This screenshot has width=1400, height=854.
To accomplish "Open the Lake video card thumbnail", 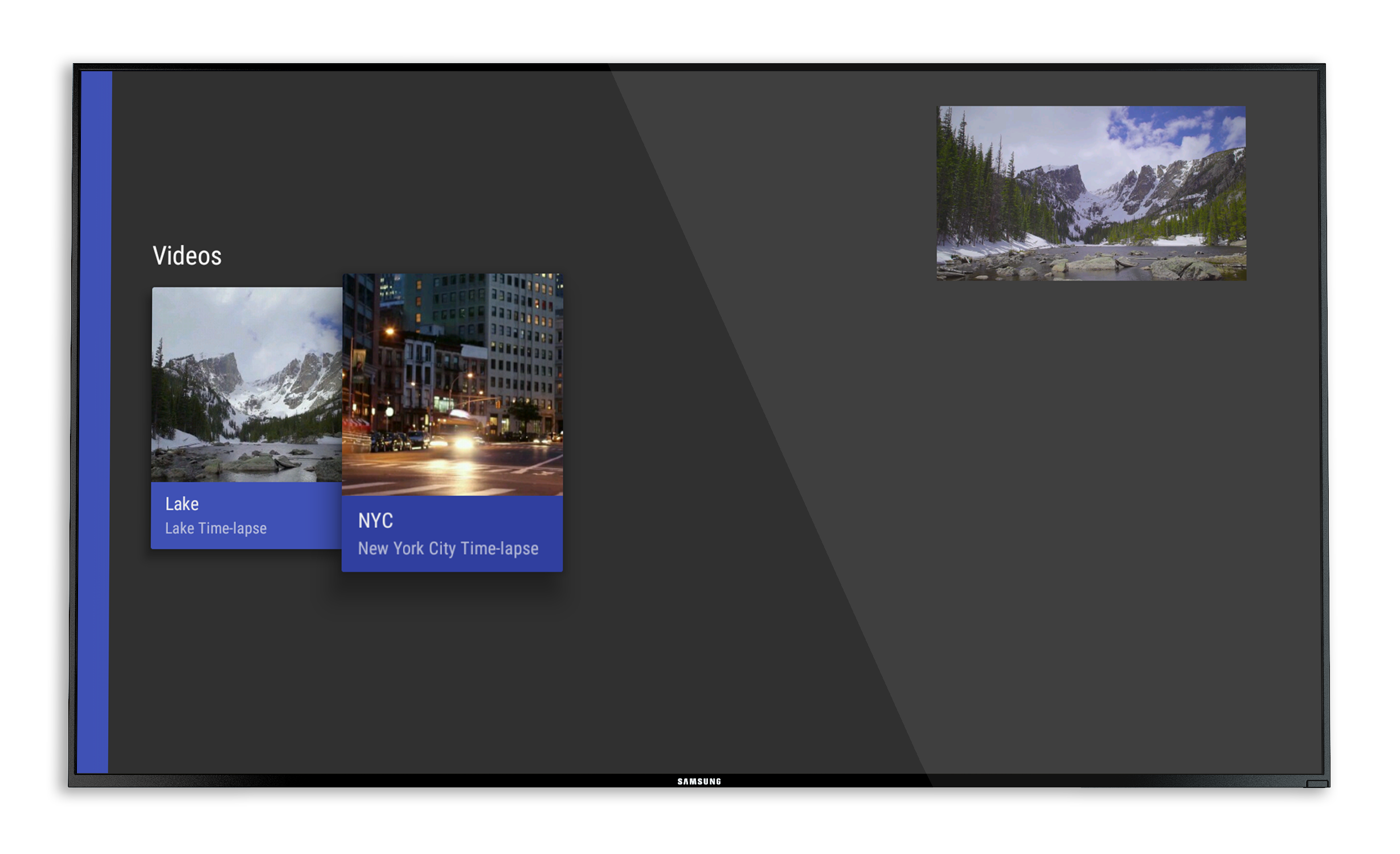I will tap(247, 385).
